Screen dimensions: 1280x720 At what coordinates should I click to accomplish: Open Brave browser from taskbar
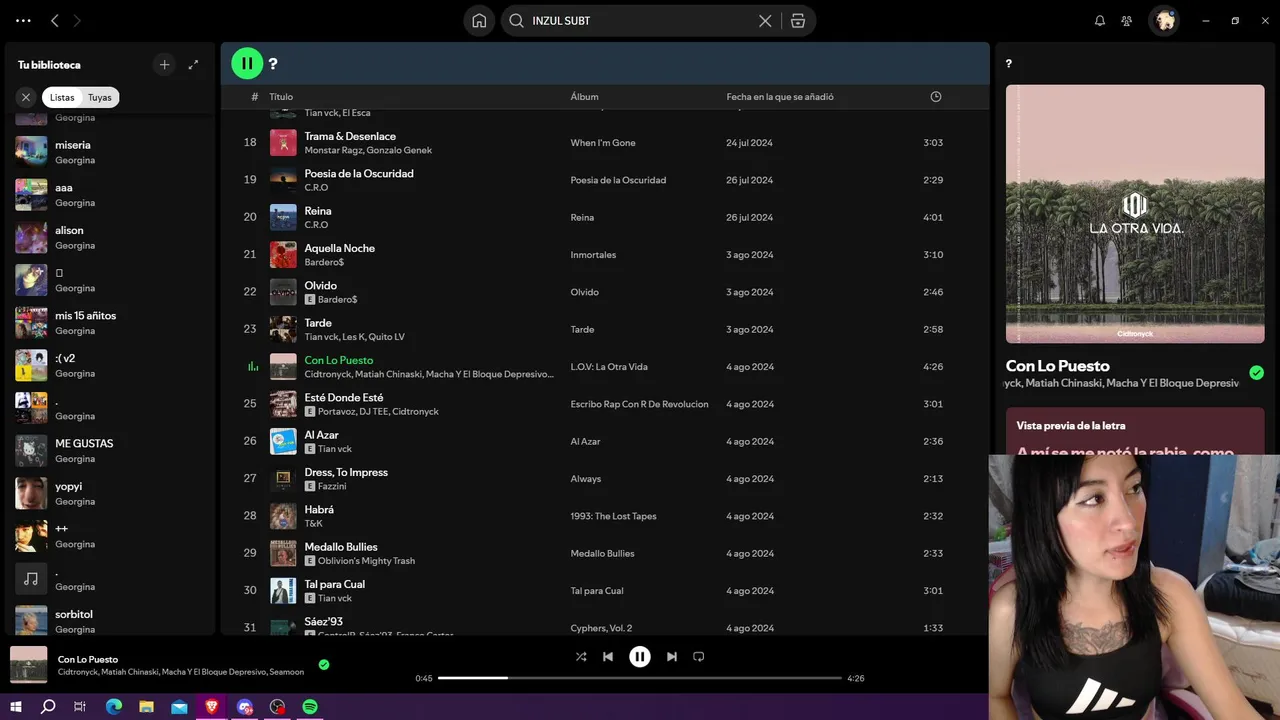[x=212, y=707]
